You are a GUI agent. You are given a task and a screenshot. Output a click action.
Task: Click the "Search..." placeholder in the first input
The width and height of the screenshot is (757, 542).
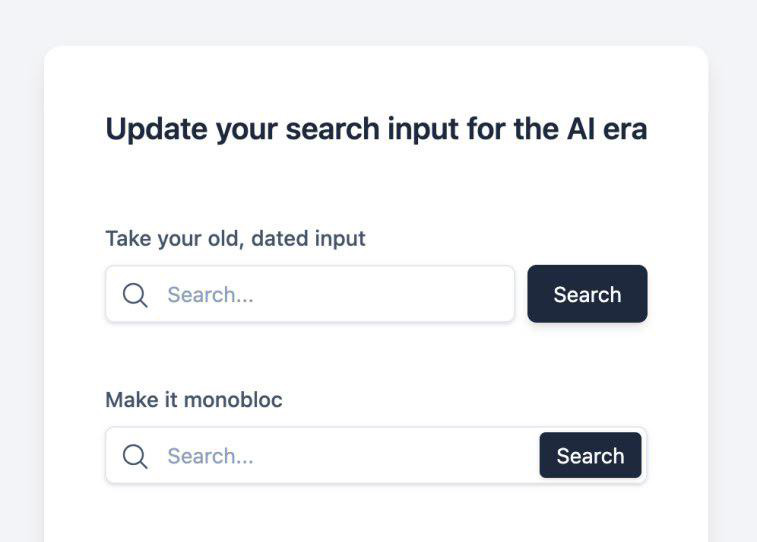pyautogui.click(x=210, y=295)
